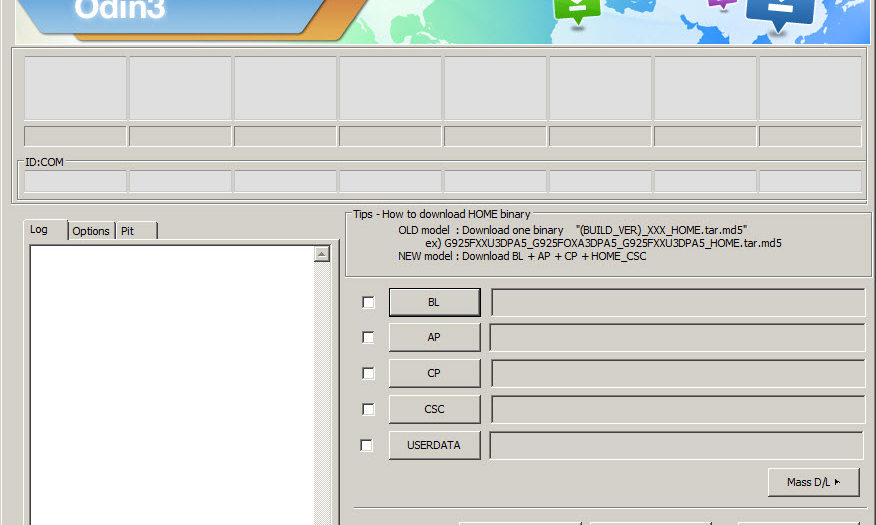Focus the CP file path field
The height and width of the screenshot is (525, 876).
678,373
